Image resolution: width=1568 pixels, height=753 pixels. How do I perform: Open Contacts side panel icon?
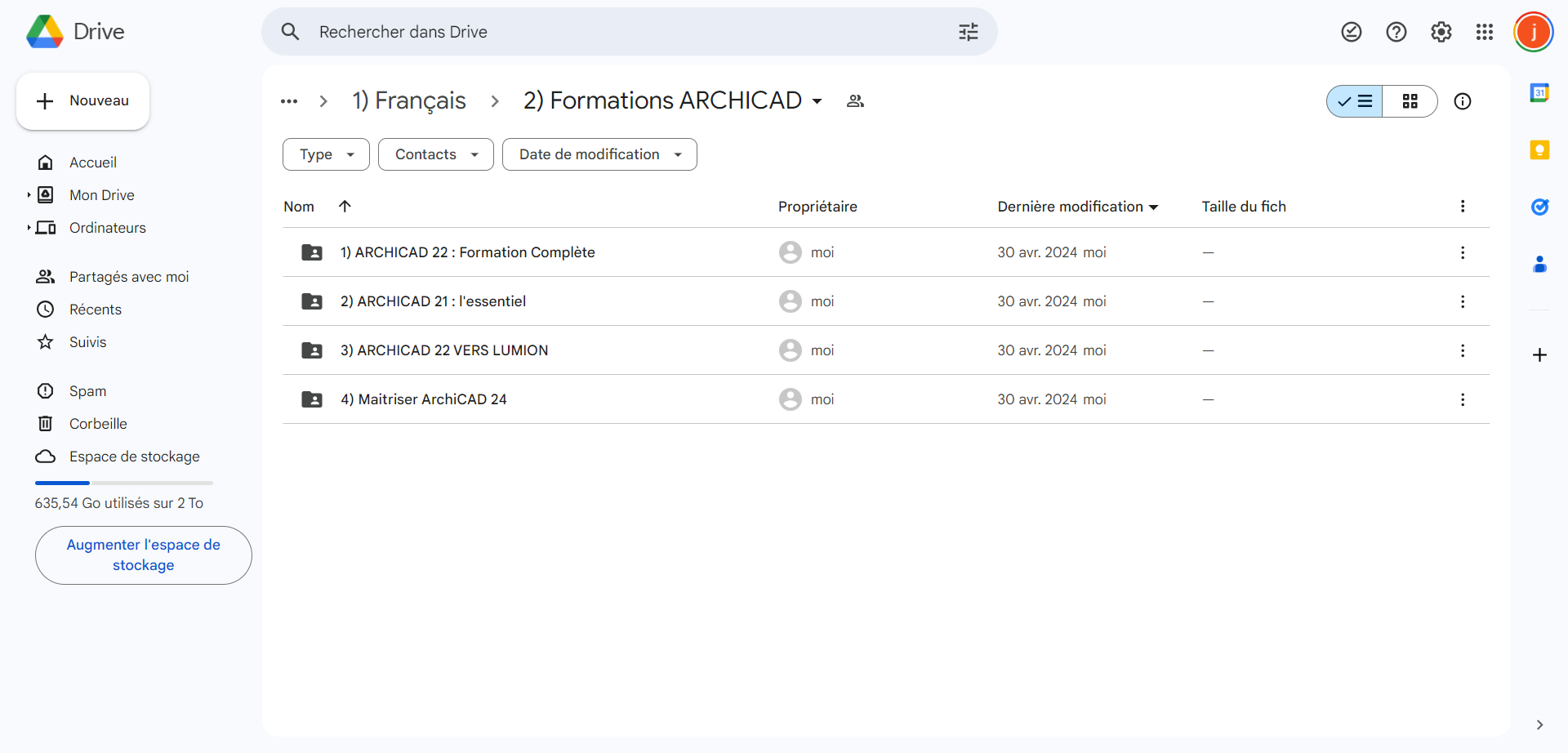tap(1539, 264)
